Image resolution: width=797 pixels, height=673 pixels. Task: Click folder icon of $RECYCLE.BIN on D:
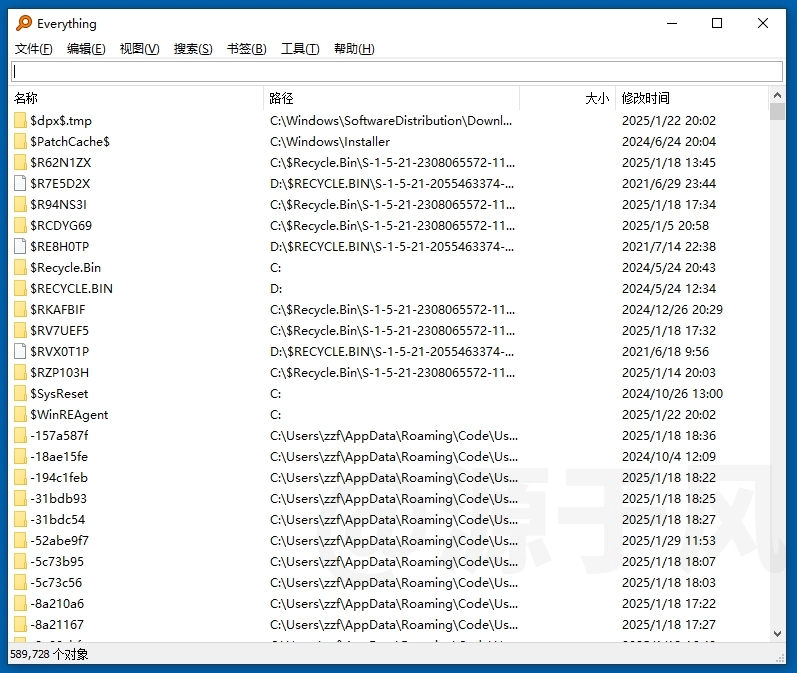(20, 289)
